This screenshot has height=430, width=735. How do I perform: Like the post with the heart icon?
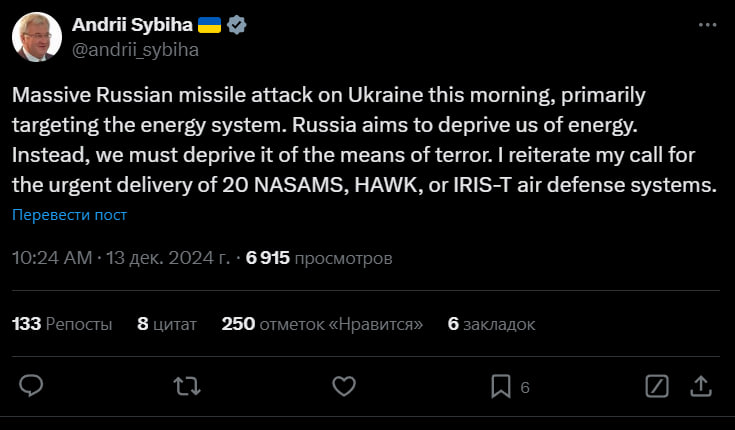coord(344,385)
